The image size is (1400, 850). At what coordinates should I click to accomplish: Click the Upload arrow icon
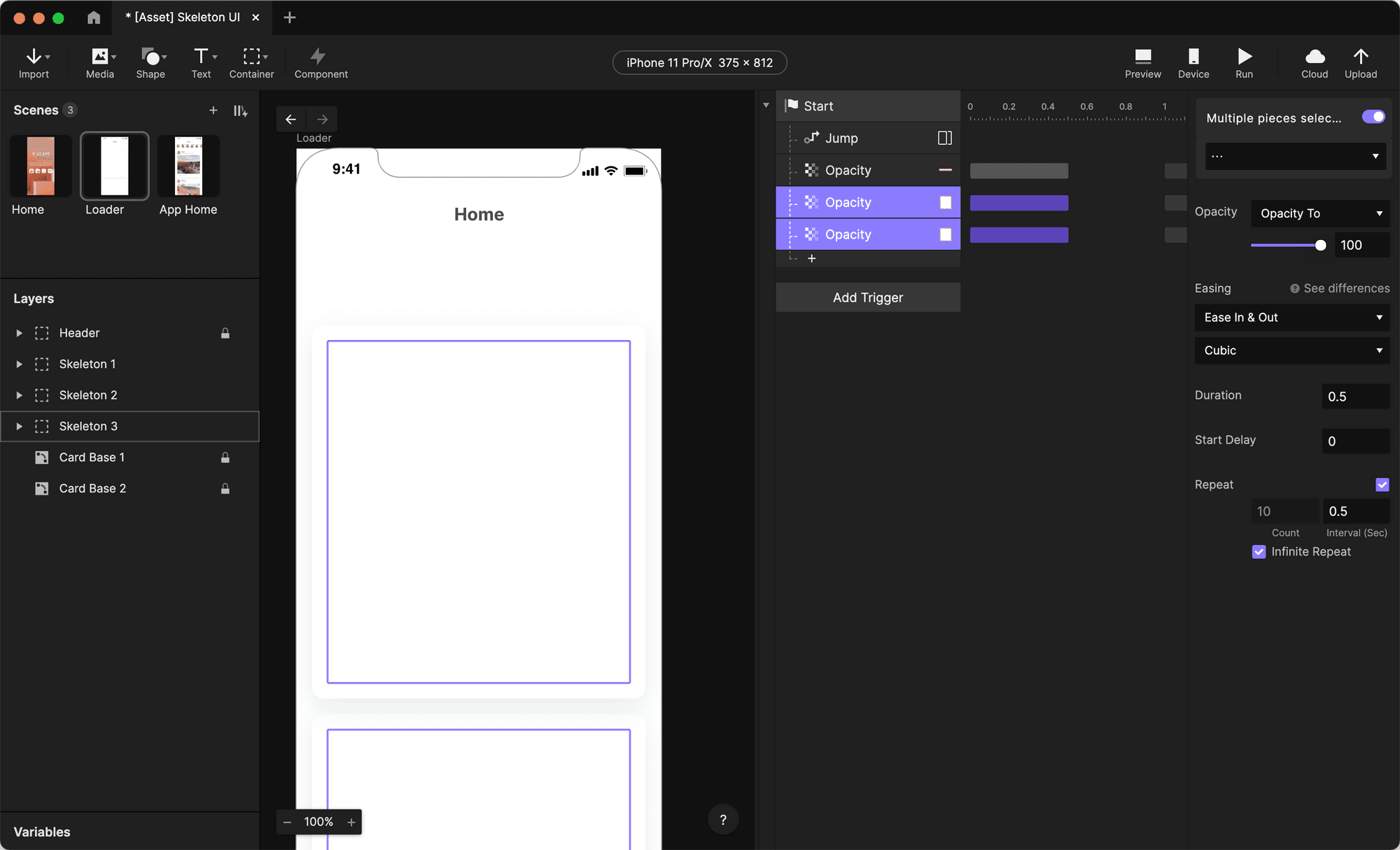point(1361,56)
